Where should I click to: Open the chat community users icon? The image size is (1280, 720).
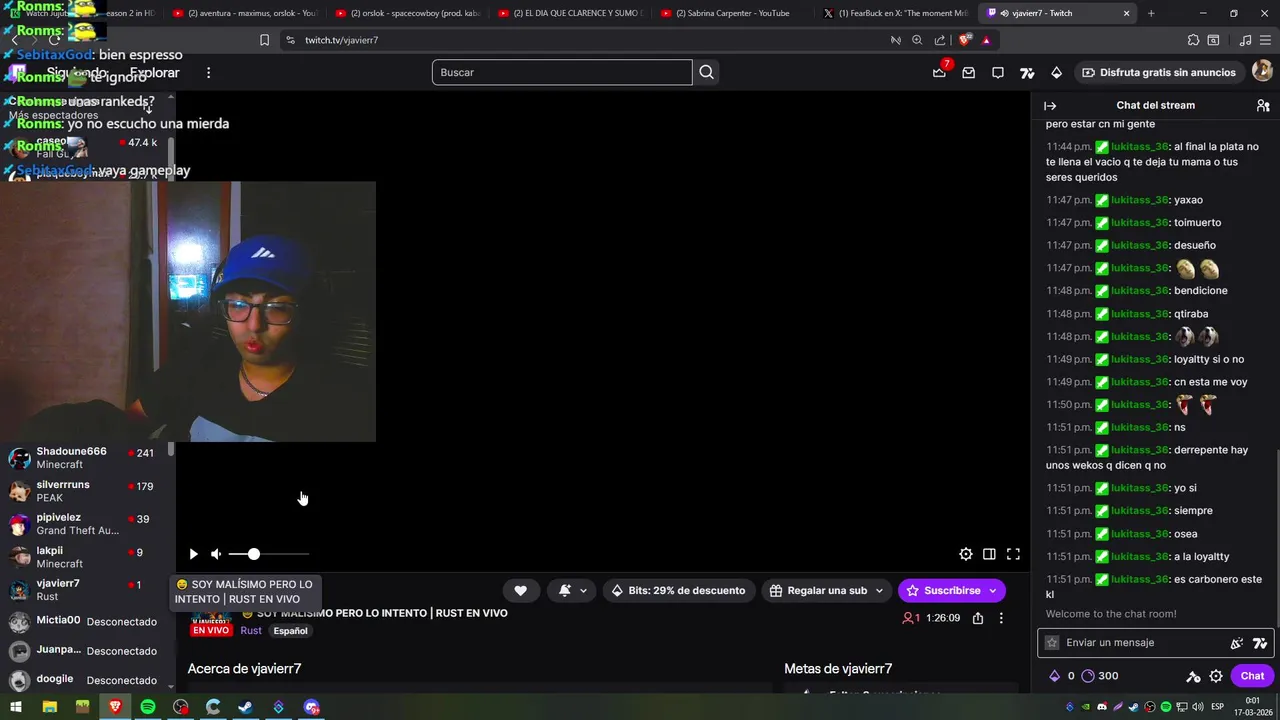pyautogui.click(x=1263, y=105)
